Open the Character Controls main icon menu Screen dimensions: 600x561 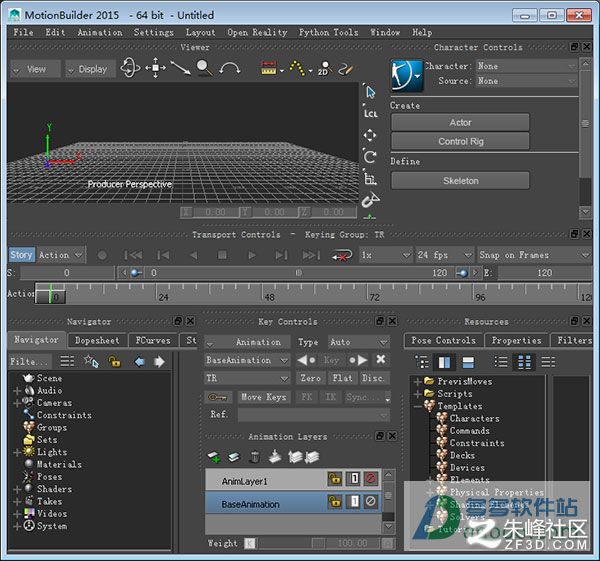click(407, 76)
